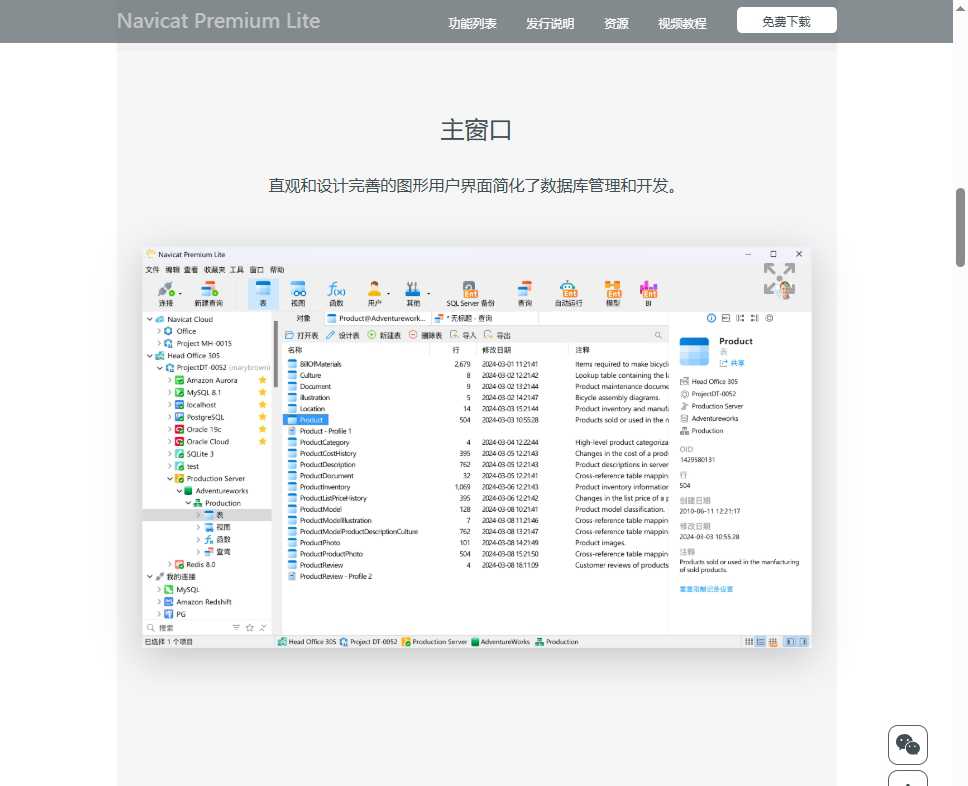Collapse the ProjectDT-0052 tree node
Image resolution: width=968 pixels, height=786 pixels.
(159, 368)
